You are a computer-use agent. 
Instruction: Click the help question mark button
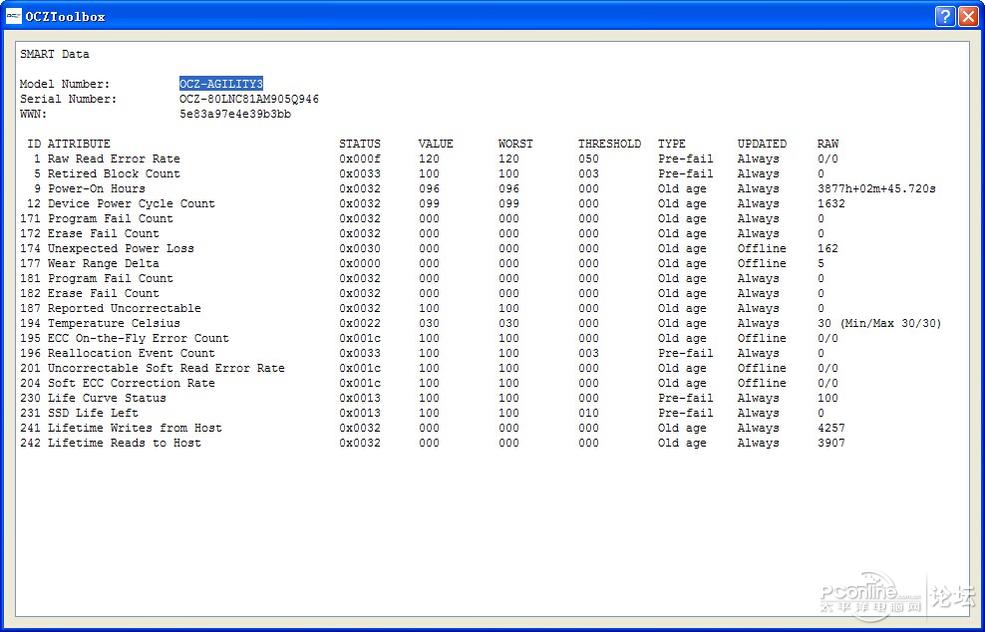pyautogui.click(x=945, y=16)
